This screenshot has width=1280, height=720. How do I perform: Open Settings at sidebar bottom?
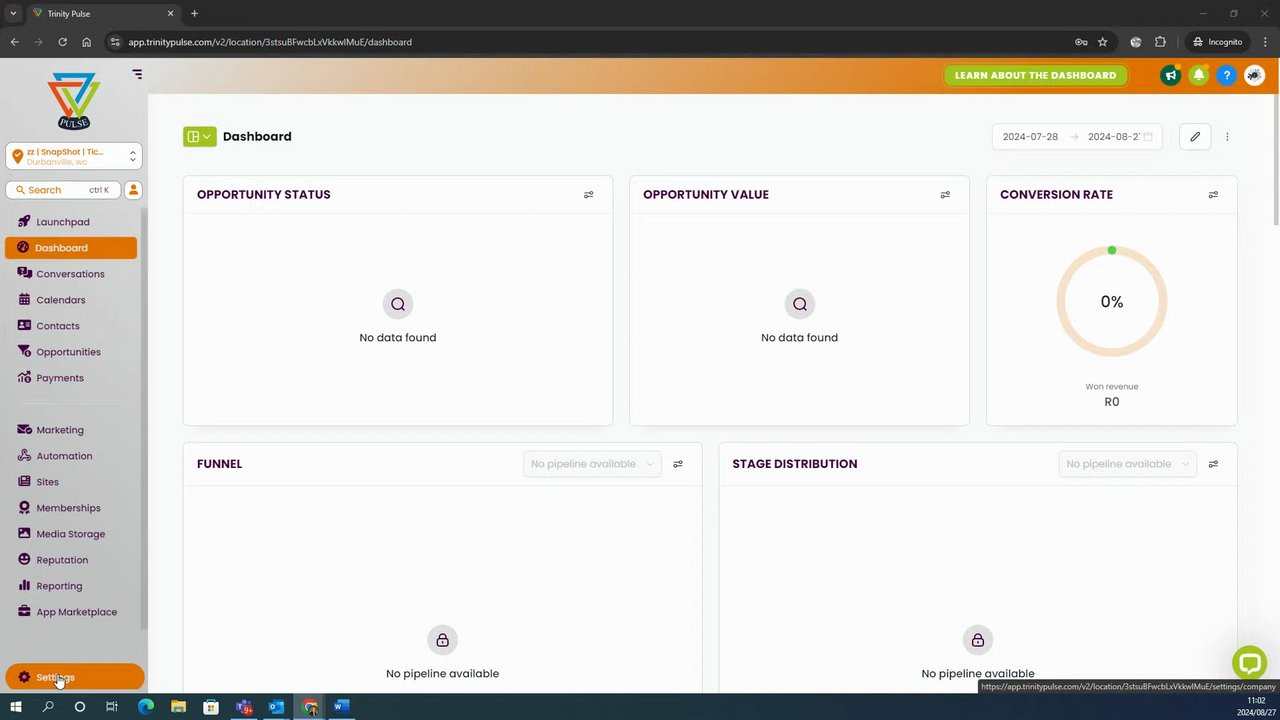pyautogui.click(x=75, y=677)
